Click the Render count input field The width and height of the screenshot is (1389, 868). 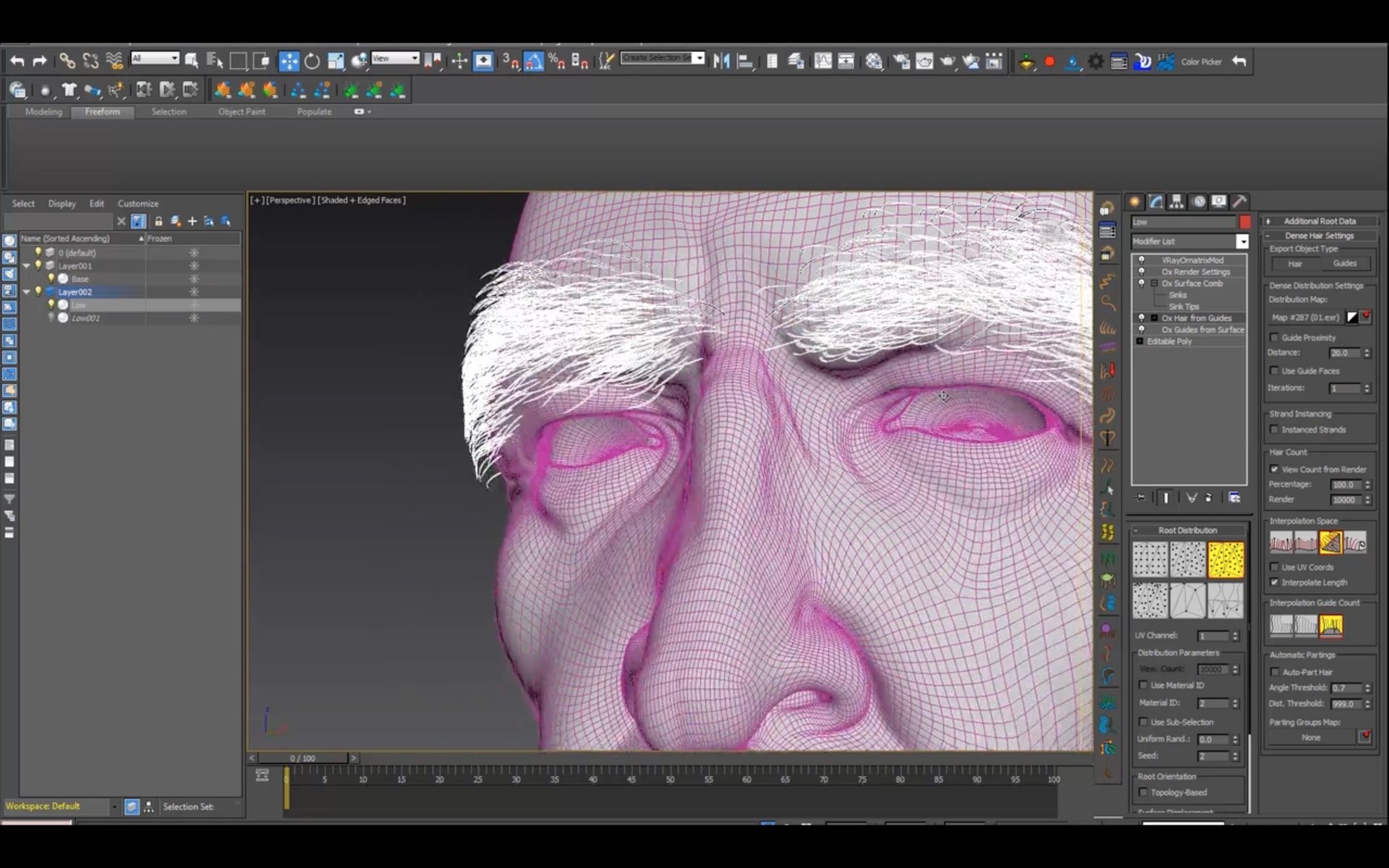(1346, 500)
